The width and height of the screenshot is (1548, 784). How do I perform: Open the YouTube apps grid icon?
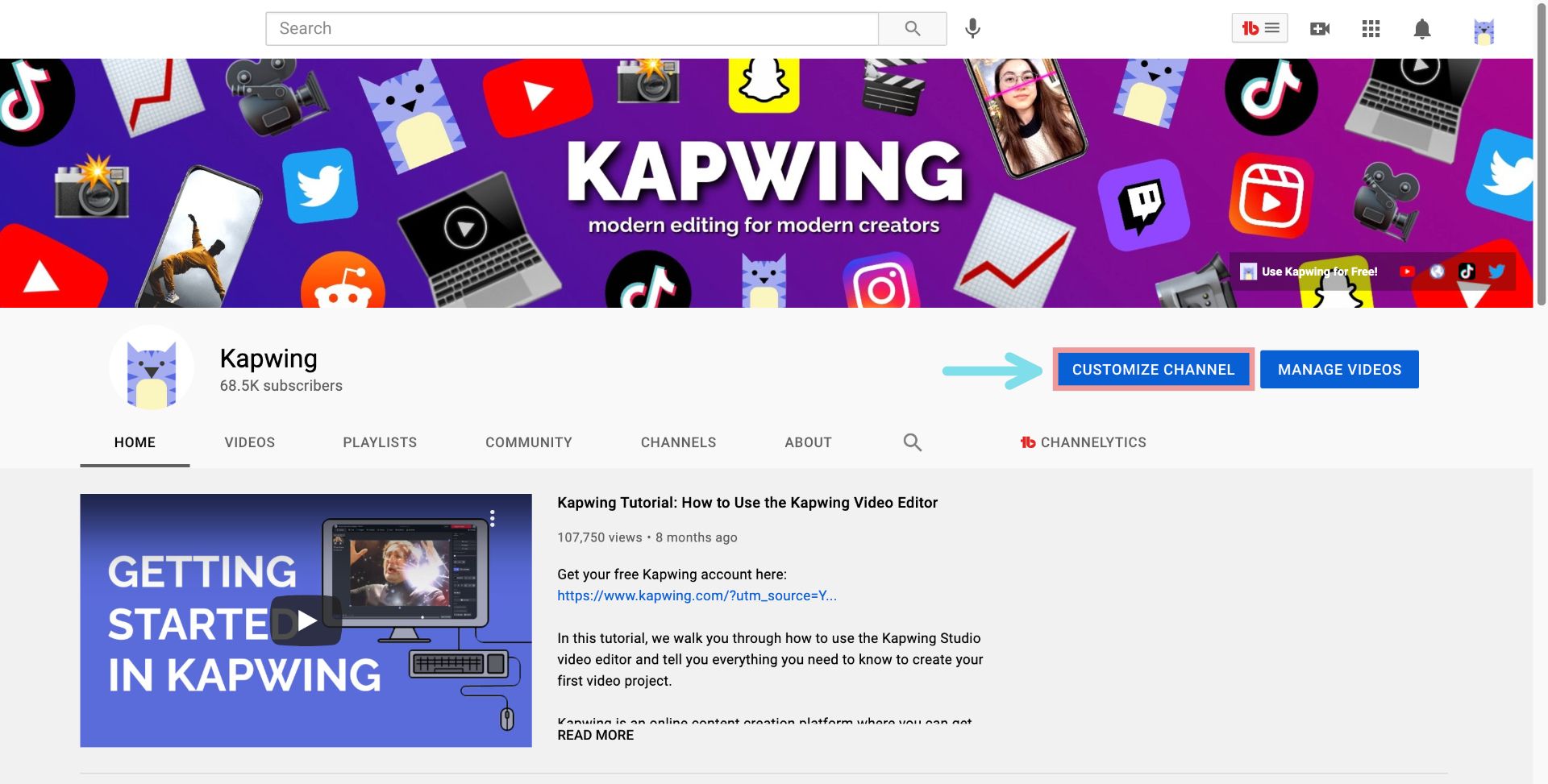click(1371, 28)
